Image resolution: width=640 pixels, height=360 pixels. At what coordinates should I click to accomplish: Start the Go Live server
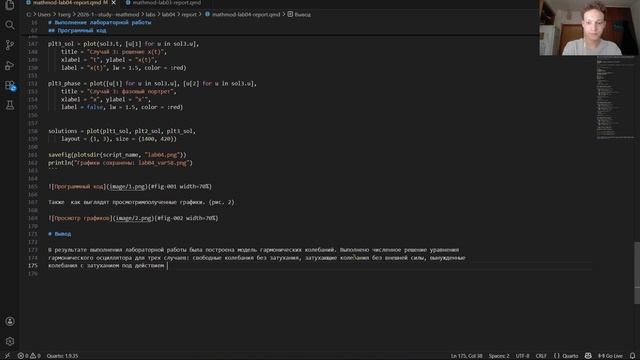610,356
